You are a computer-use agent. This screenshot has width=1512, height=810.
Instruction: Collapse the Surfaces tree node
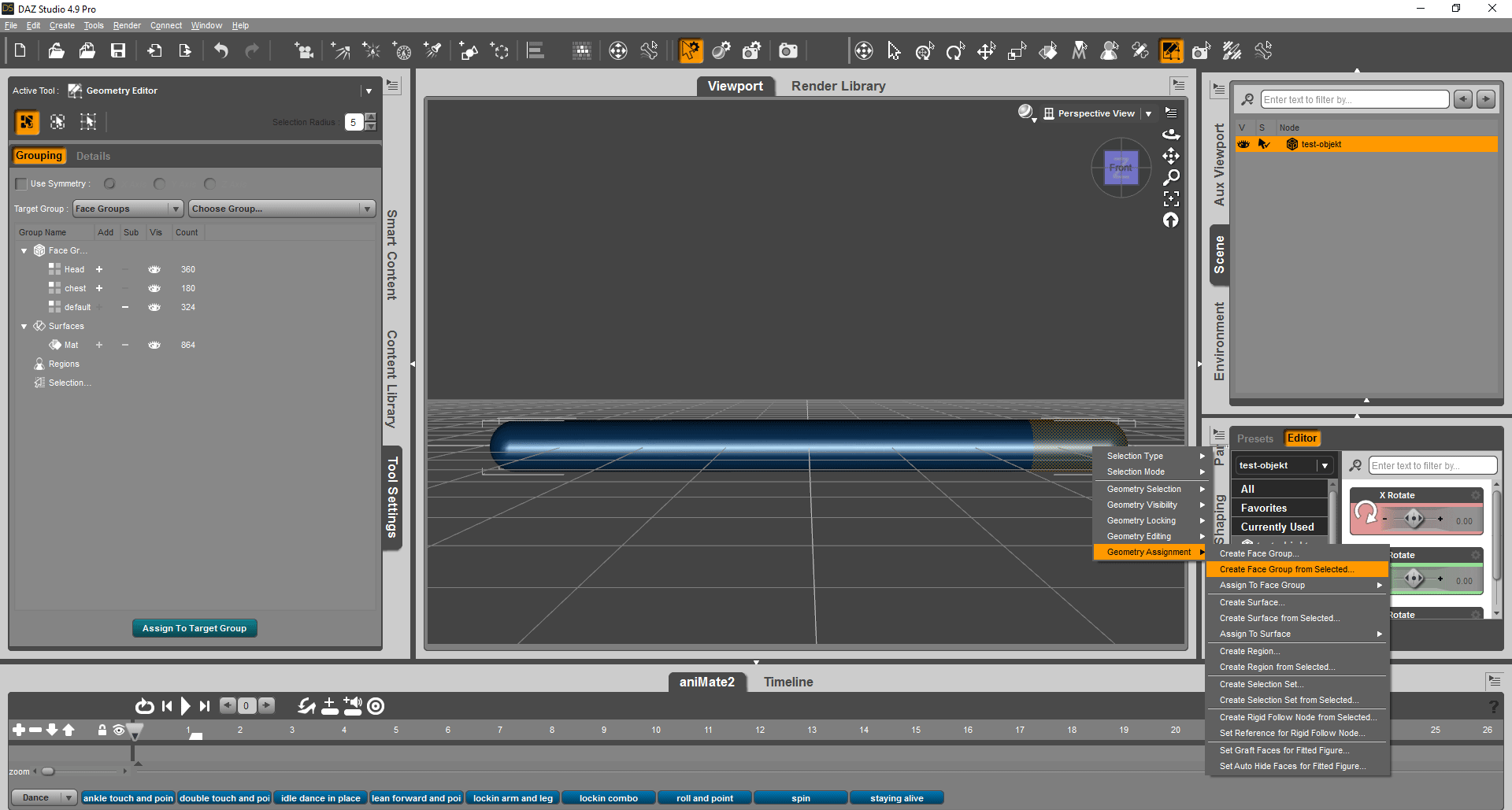pyautogui.click(x=24, y=326)
